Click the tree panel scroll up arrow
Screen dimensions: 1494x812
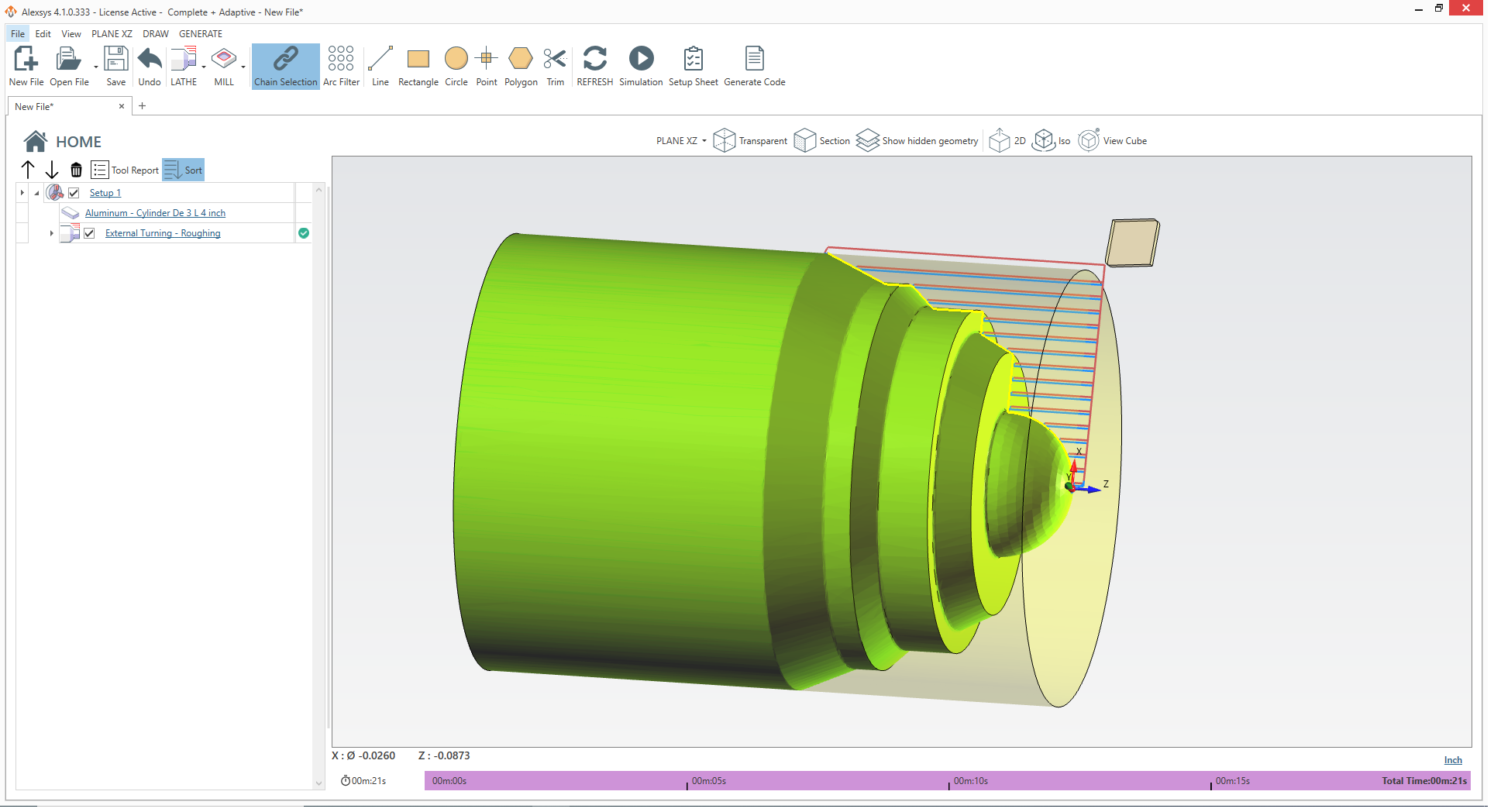click(318, 190)
